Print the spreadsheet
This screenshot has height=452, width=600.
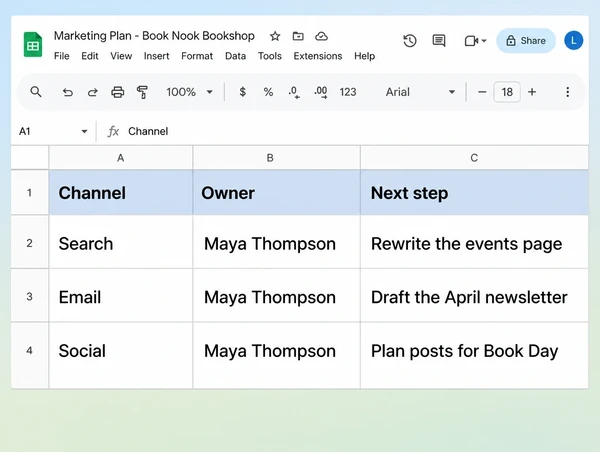(117, 92)
